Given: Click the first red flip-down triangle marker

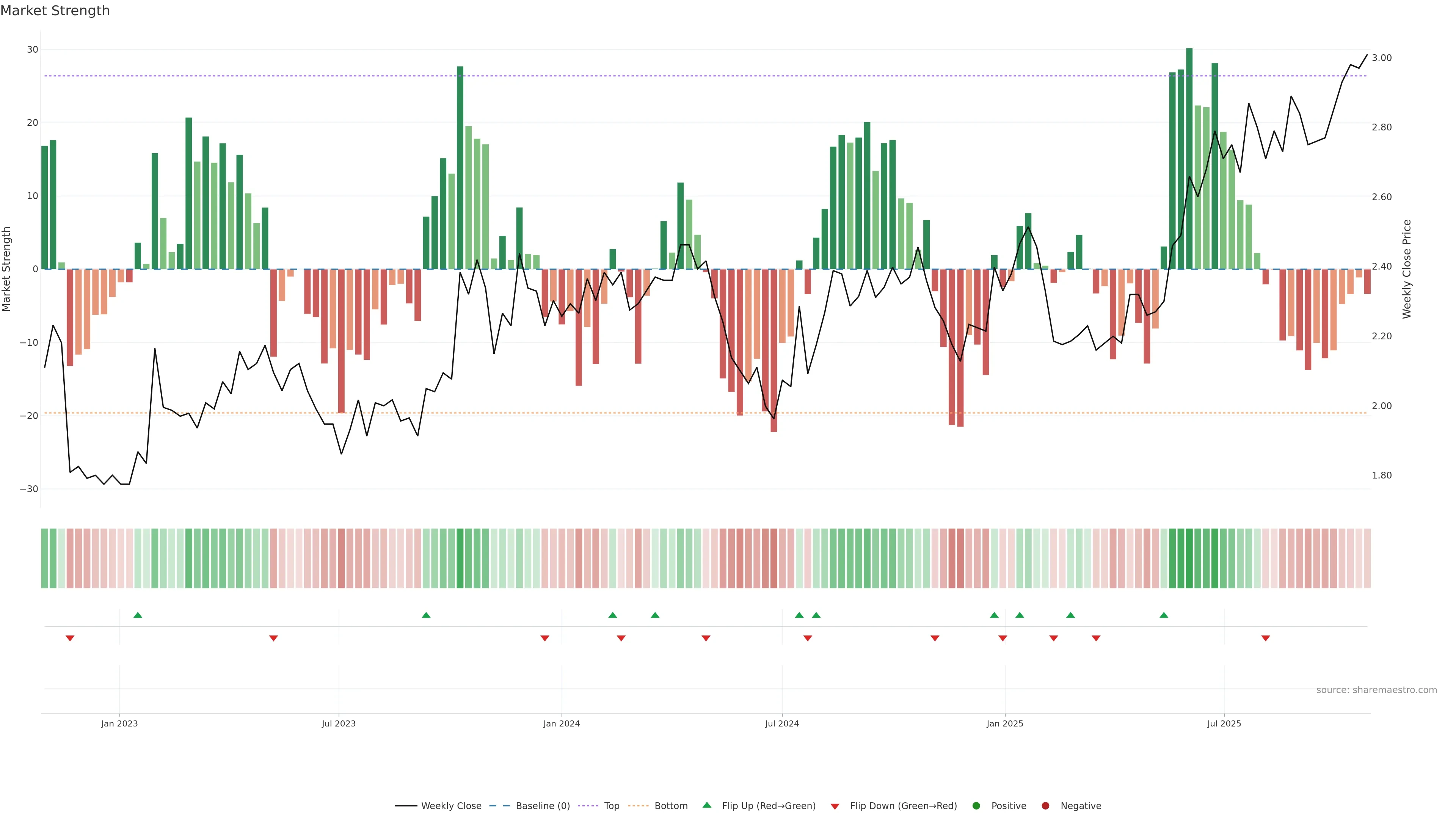Looking at the screenshot, I should (x=70, y=638).
